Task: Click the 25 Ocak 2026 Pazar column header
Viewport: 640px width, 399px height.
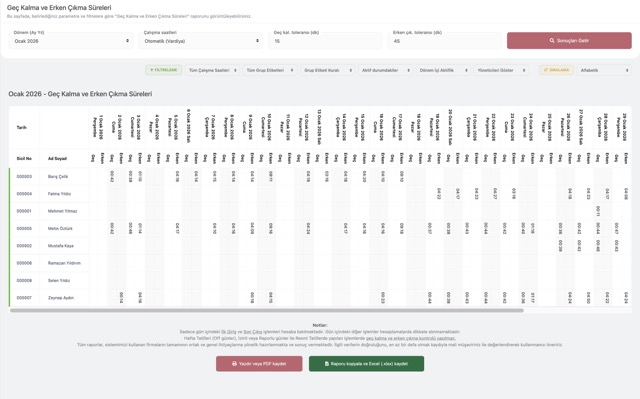Action: pos(547,128)
